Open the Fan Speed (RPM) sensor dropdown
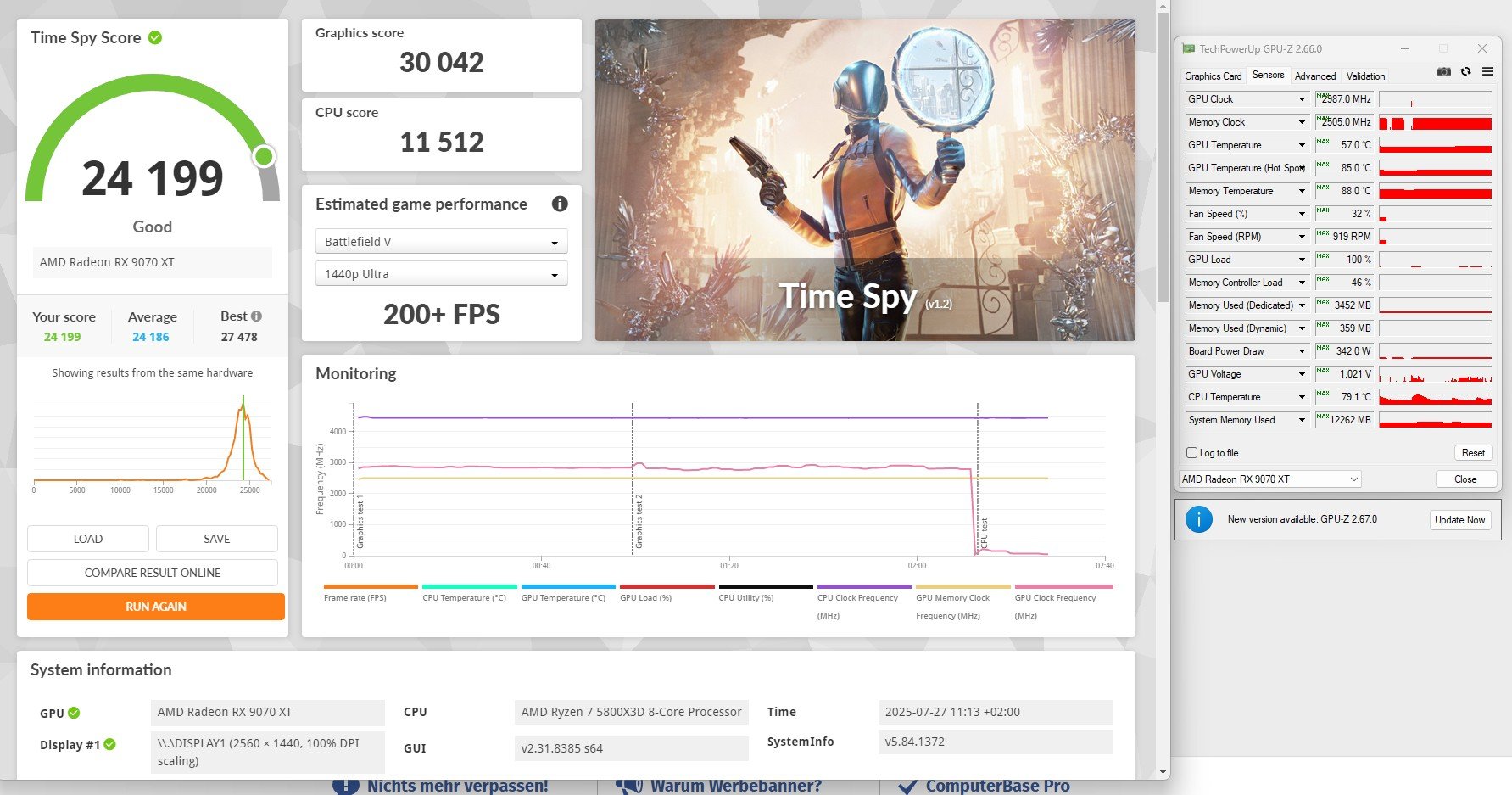 tap(1302, 237)
